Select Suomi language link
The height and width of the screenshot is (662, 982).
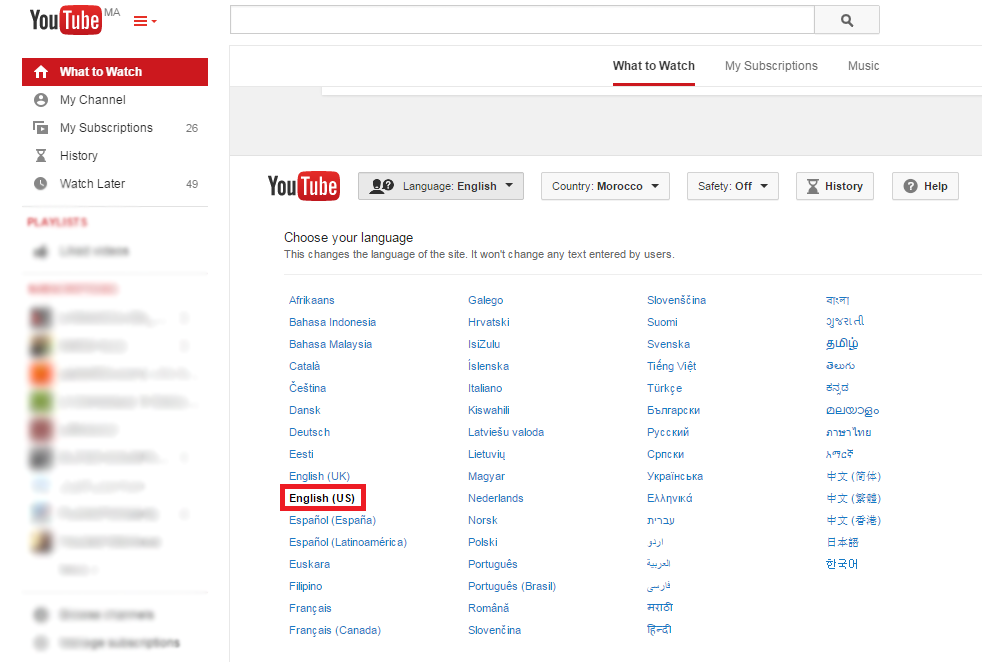point(662,322)
